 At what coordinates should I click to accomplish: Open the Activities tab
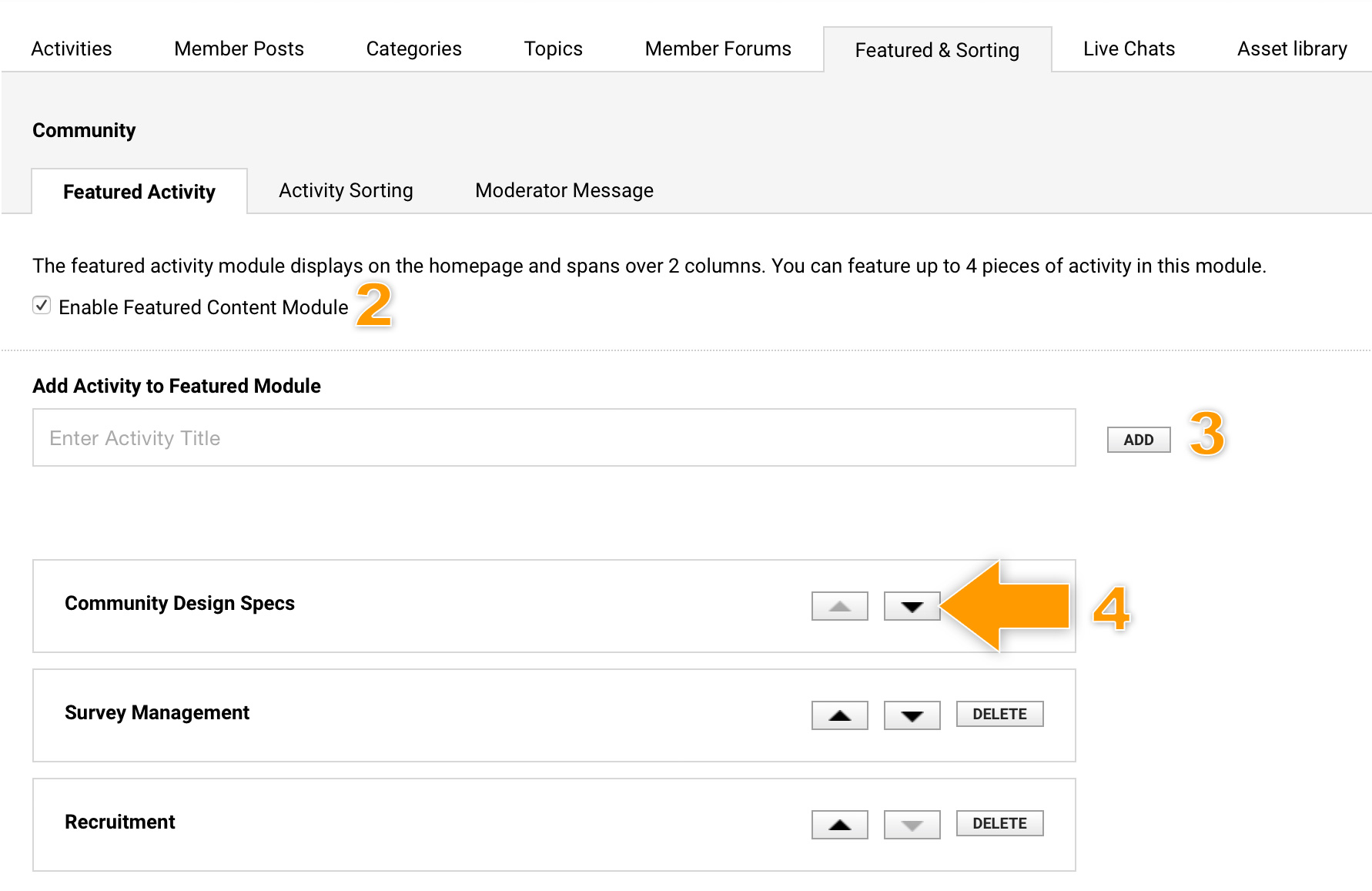point(72,49)
